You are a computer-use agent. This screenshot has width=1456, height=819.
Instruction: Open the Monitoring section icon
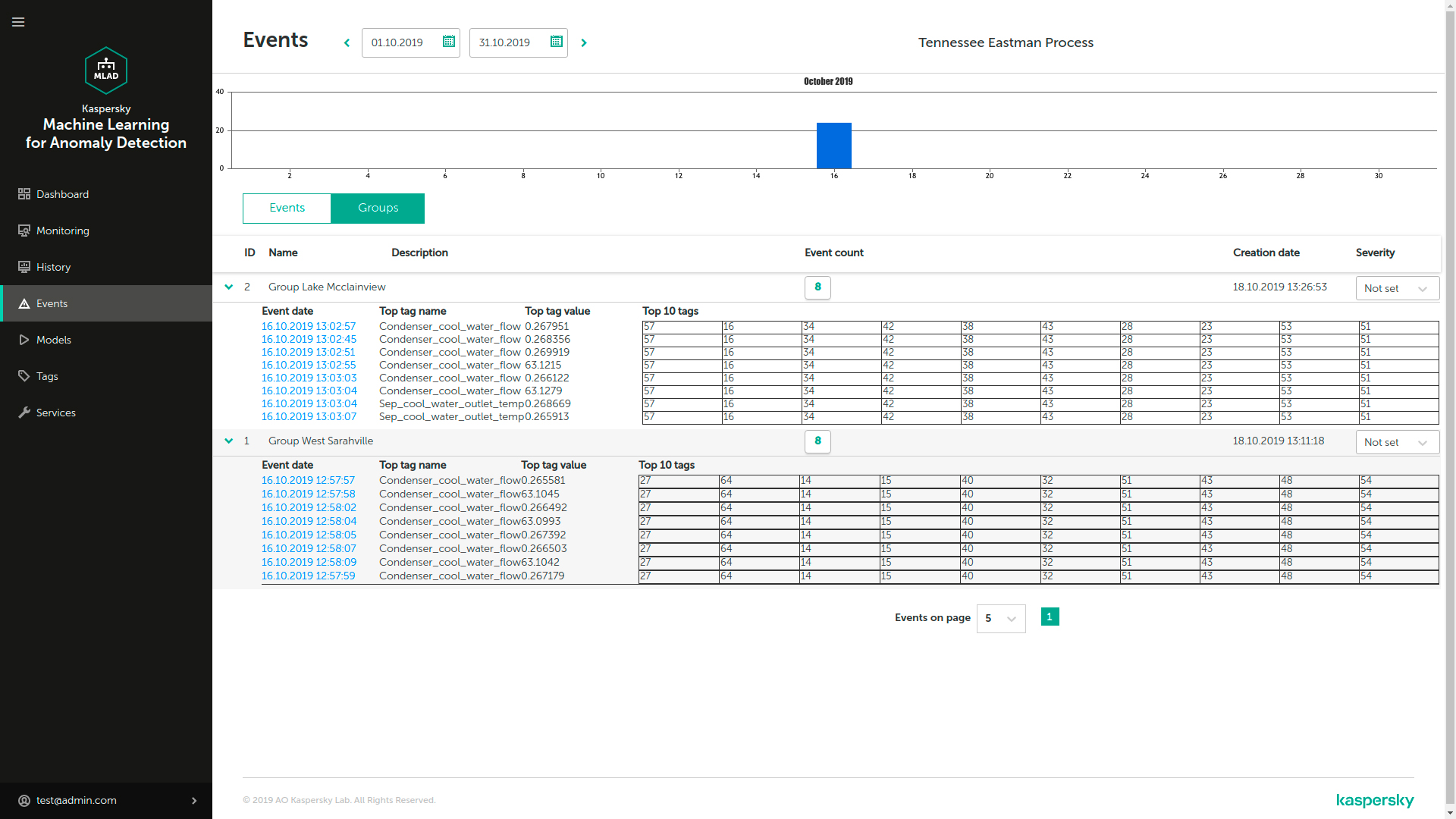tap(24, 231)
